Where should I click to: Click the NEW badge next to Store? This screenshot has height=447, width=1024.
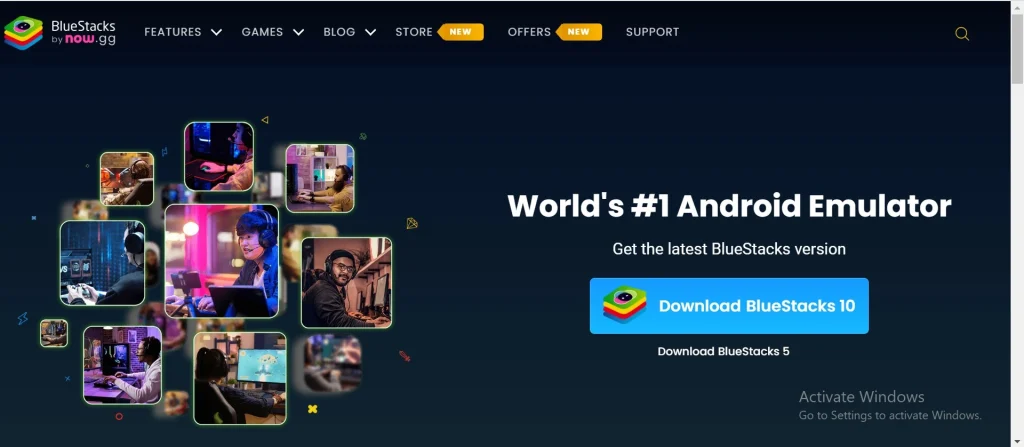[x=460, y=32]
